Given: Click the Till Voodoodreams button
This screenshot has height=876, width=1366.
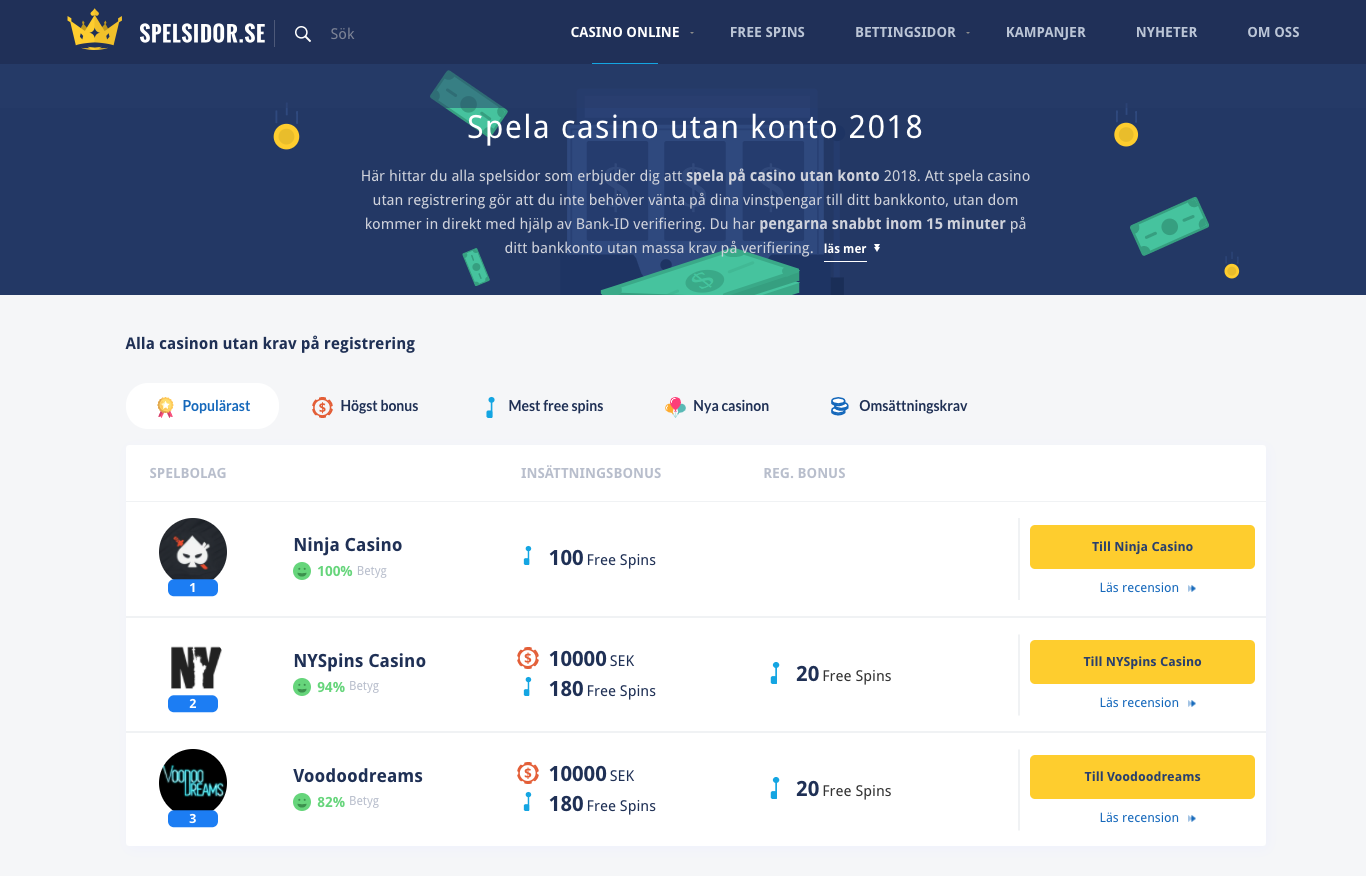Looking at the screenshot, I should coord(1142,777).
